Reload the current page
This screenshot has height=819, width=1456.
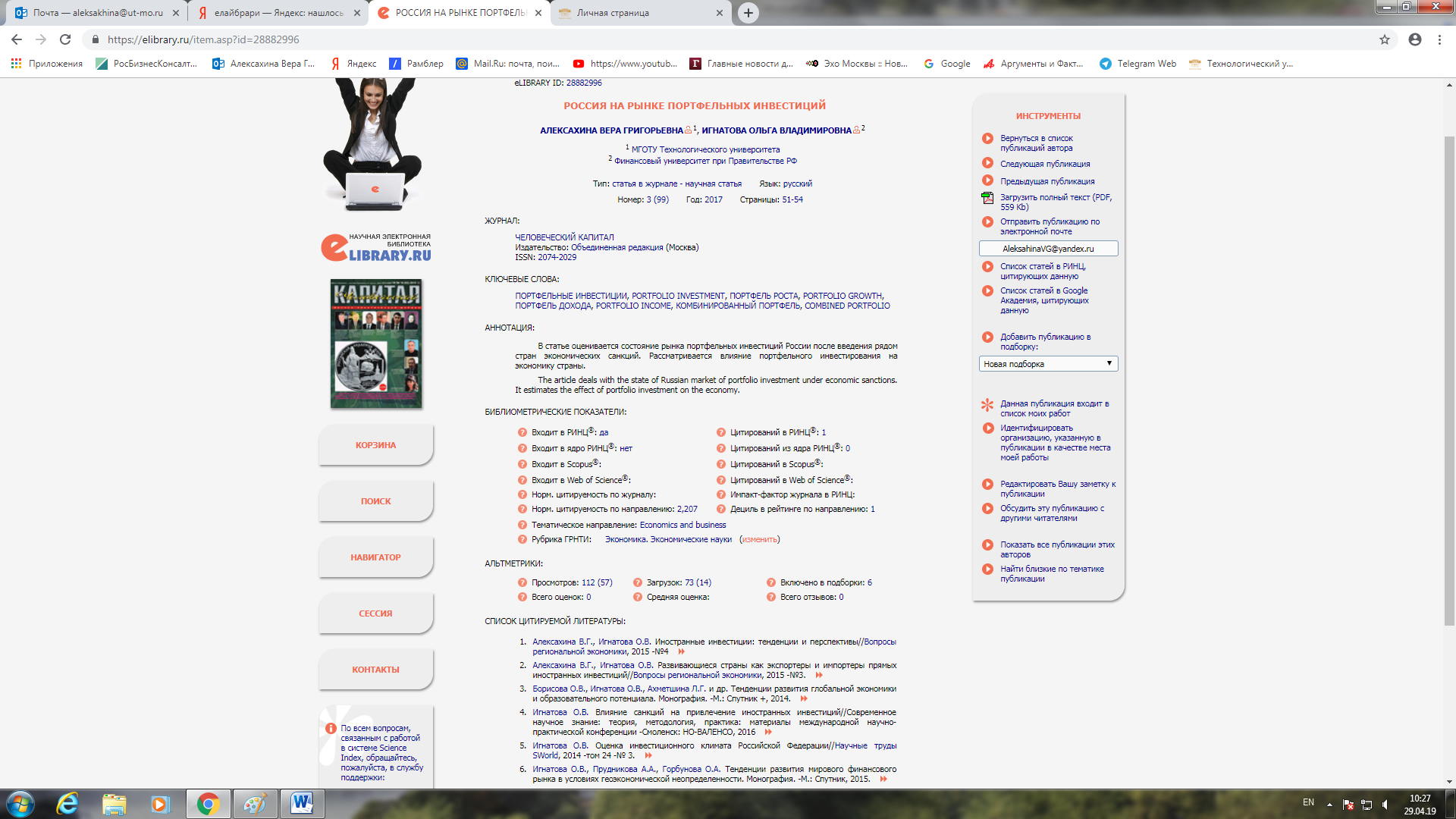coord(65,39)
